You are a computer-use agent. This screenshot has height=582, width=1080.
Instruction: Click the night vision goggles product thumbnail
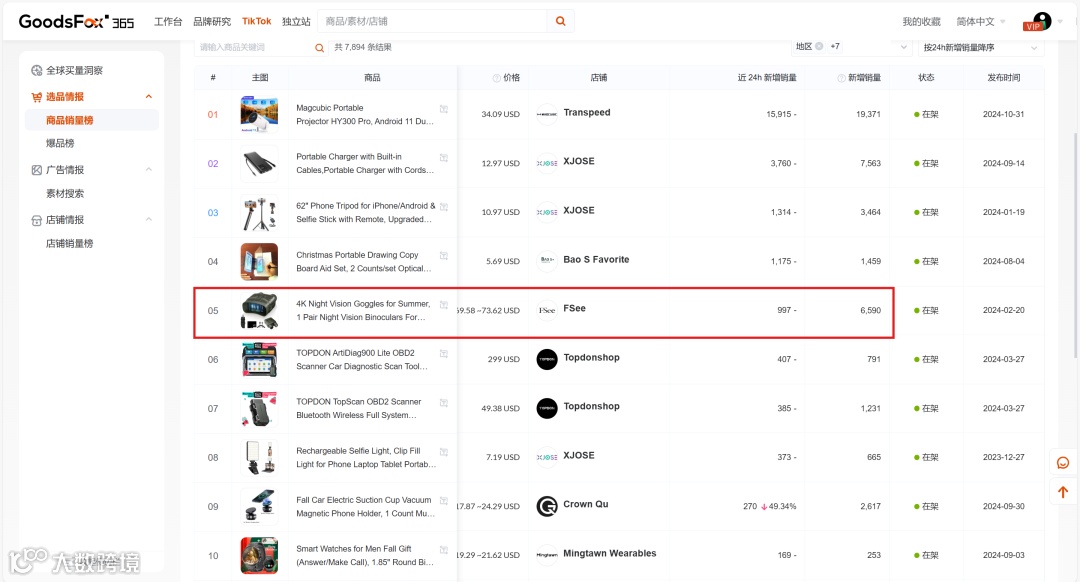(259, 310)
